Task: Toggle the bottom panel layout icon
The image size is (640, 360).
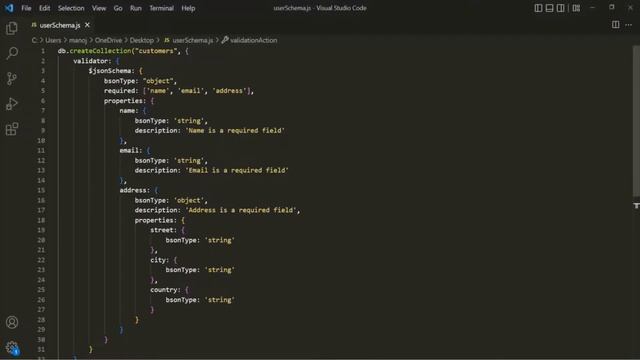Action: (x=549, y=8)
